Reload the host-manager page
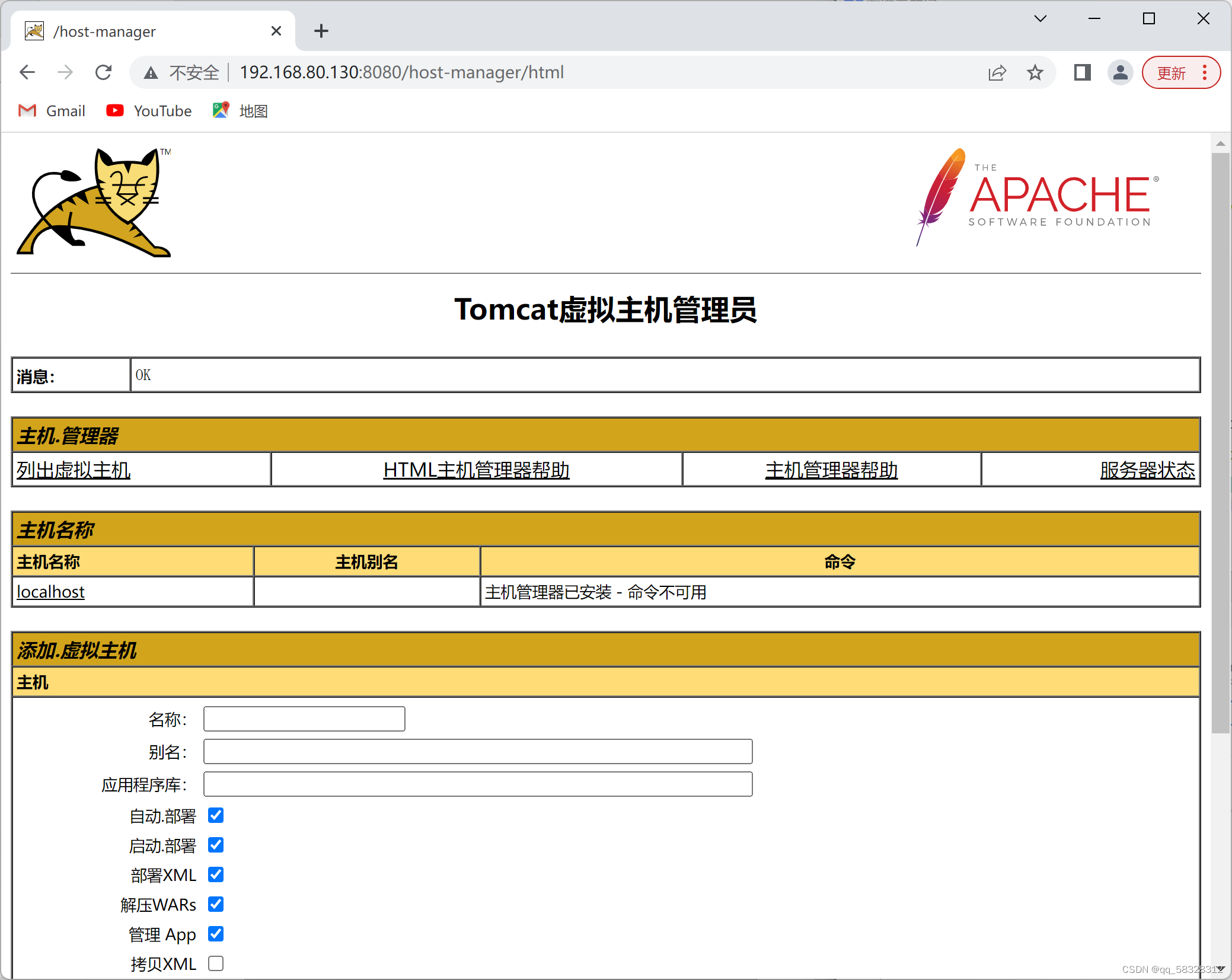 pyautogui.click(x=104, y=72)
